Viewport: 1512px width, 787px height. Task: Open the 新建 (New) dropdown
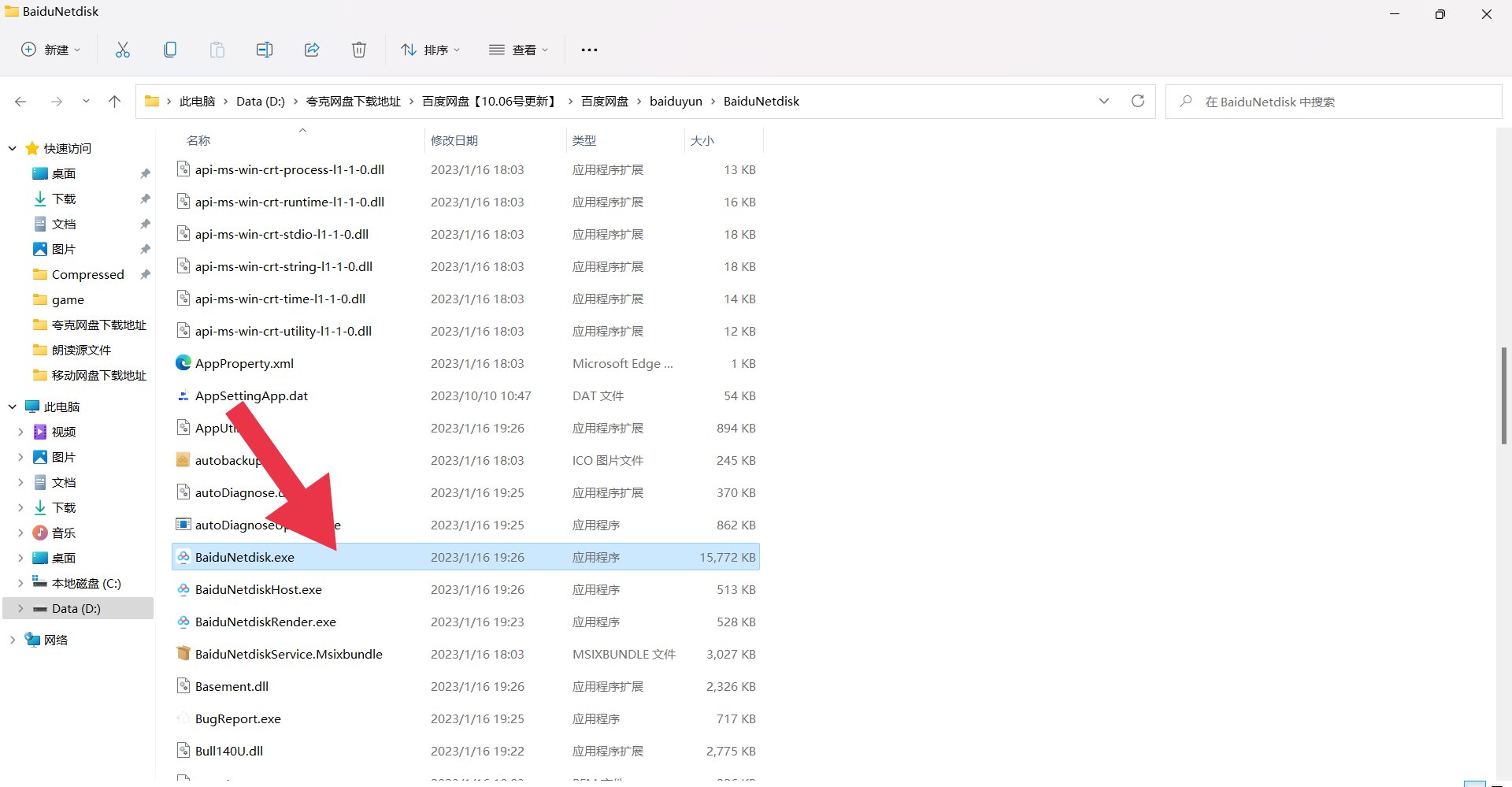pyautogui.click(x=51, y=50)
